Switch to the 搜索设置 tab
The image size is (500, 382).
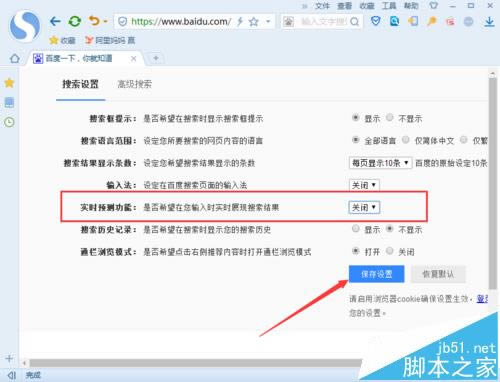(80, 84)
